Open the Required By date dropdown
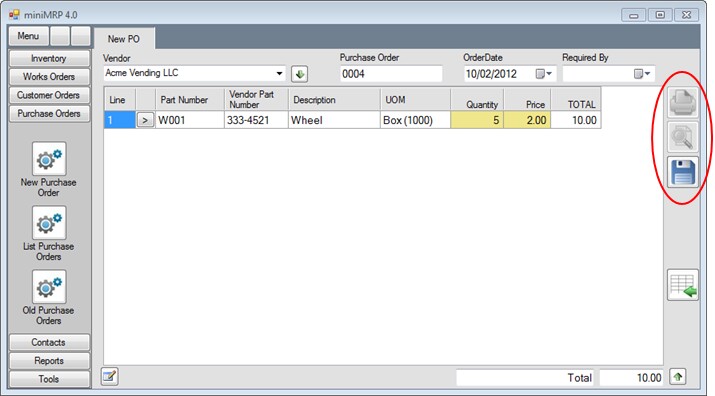The width and height of the screenshot is (715, 396). click(642, 73)
